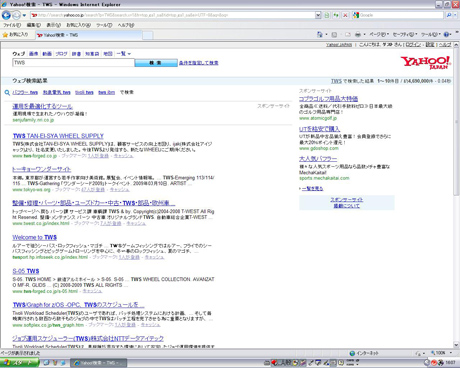Image resolution: width=460 pixels, height=368 pixels.
Task: Click the star お気に入り favorites button
Action: [x=15, y=35]
